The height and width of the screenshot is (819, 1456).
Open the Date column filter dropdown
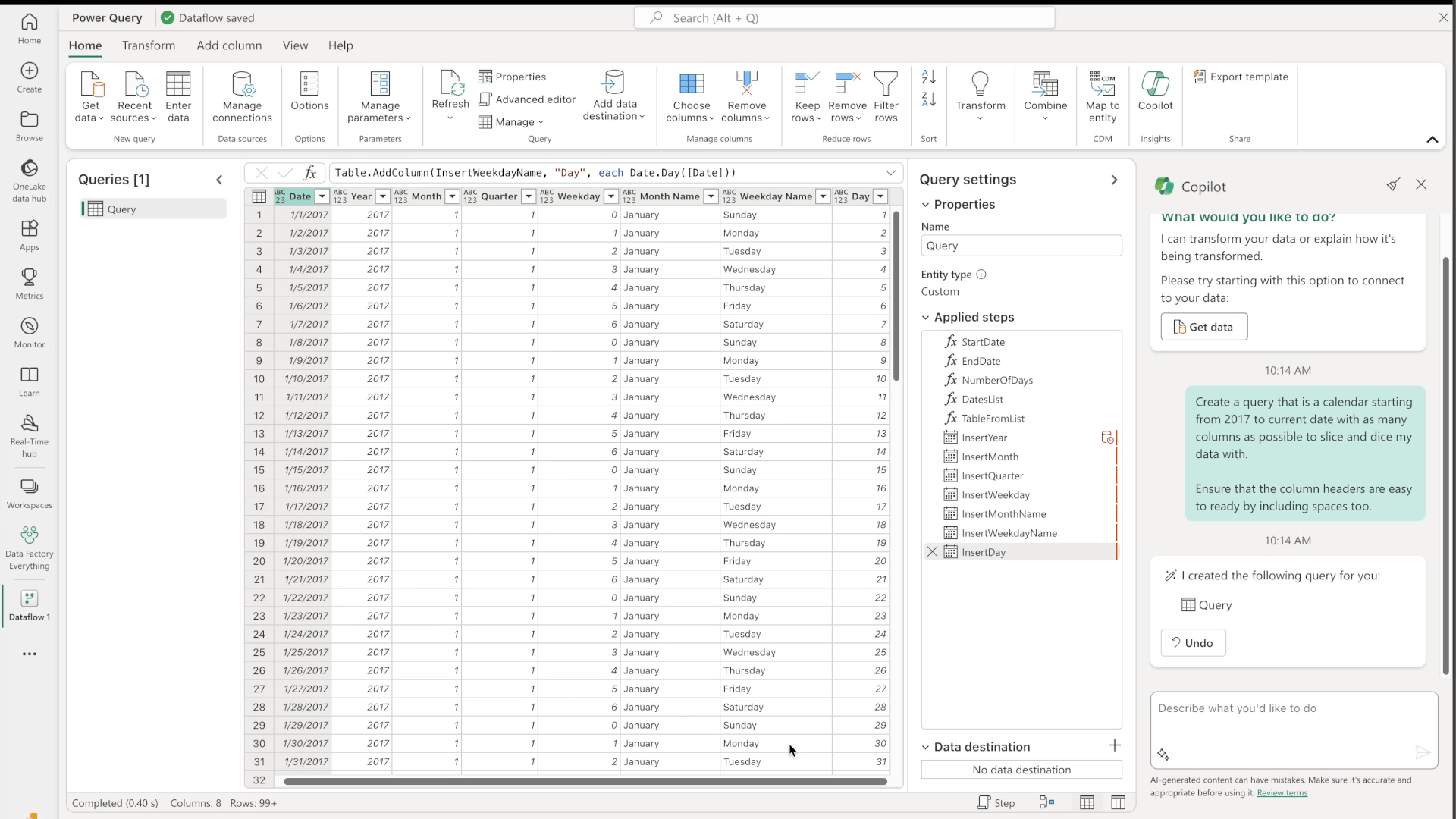tap(322, 196)
